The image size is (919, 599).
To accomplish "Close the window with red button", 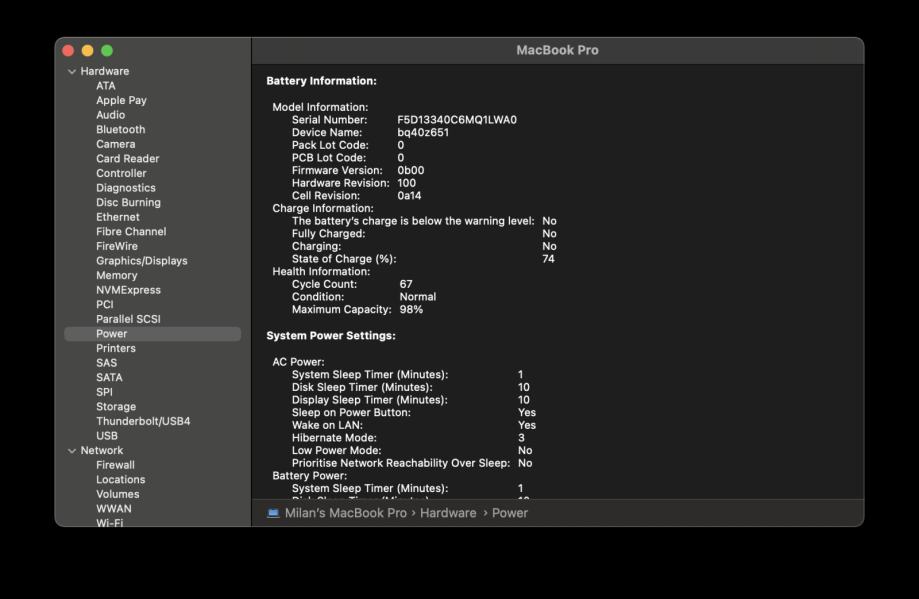I will 68,51.
